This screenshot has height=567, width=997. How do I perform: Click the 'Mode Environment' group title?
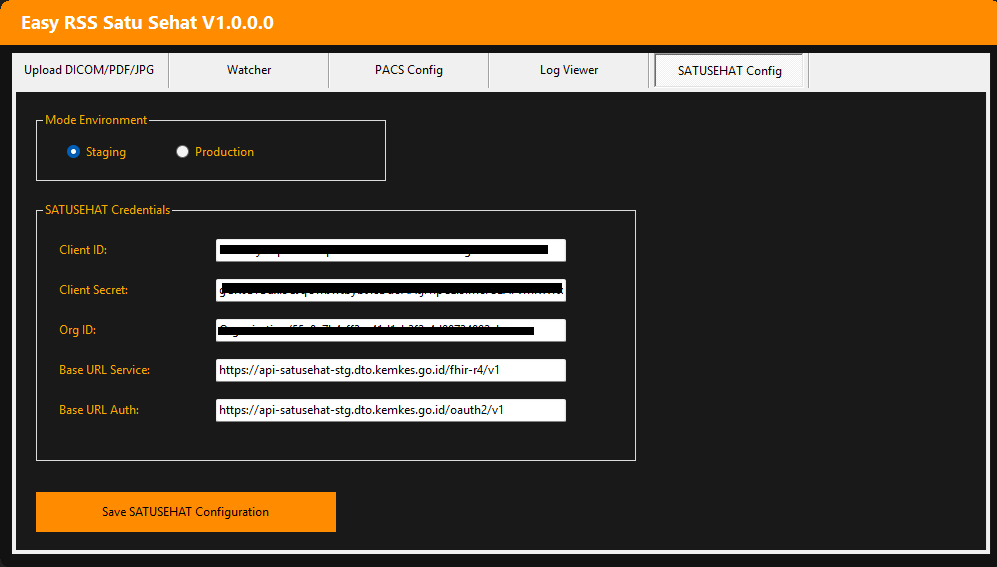(x=96, y=120)
